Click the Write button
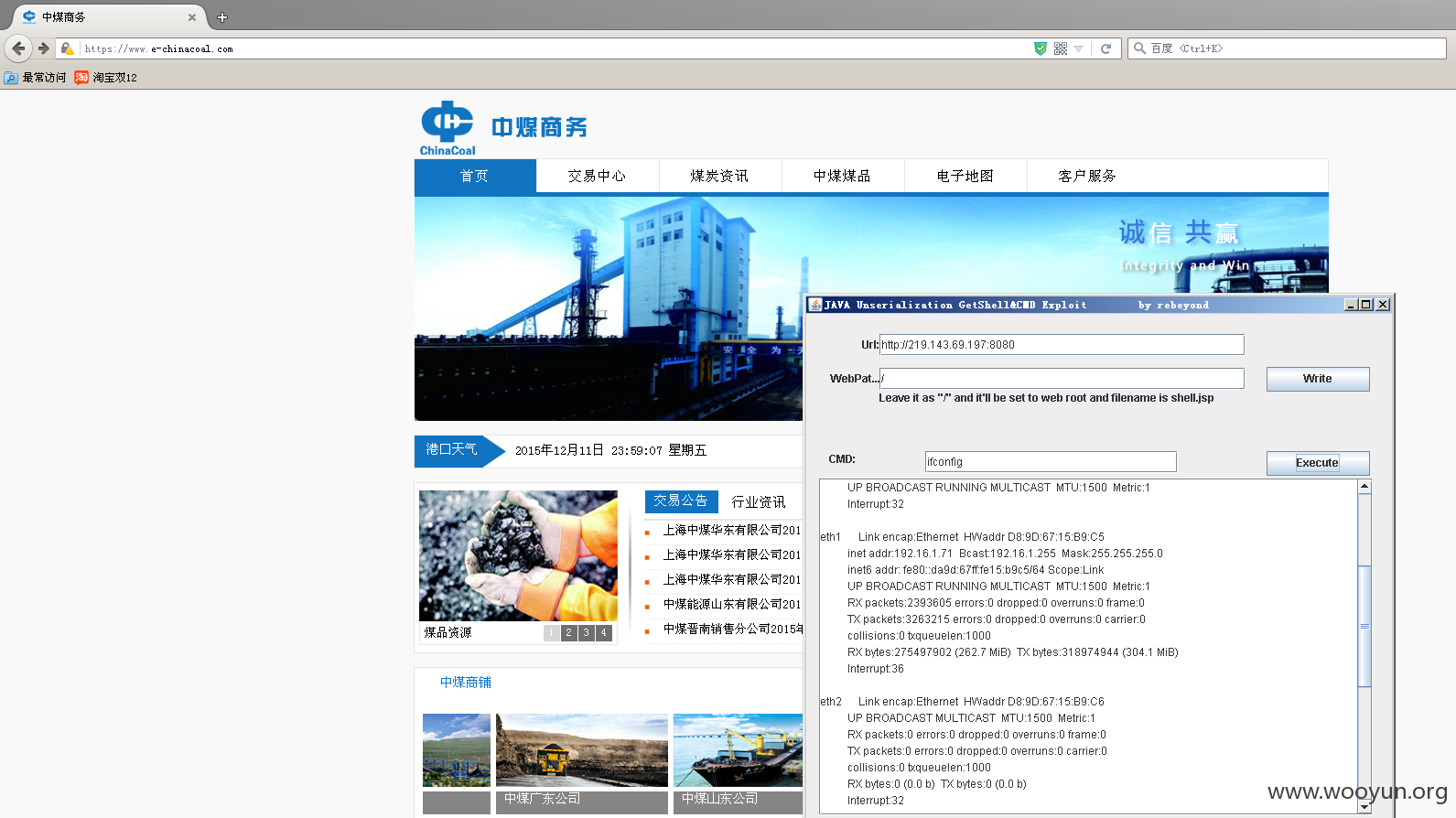Screen dimensions: 1456x818 (x=1318, y=379)
